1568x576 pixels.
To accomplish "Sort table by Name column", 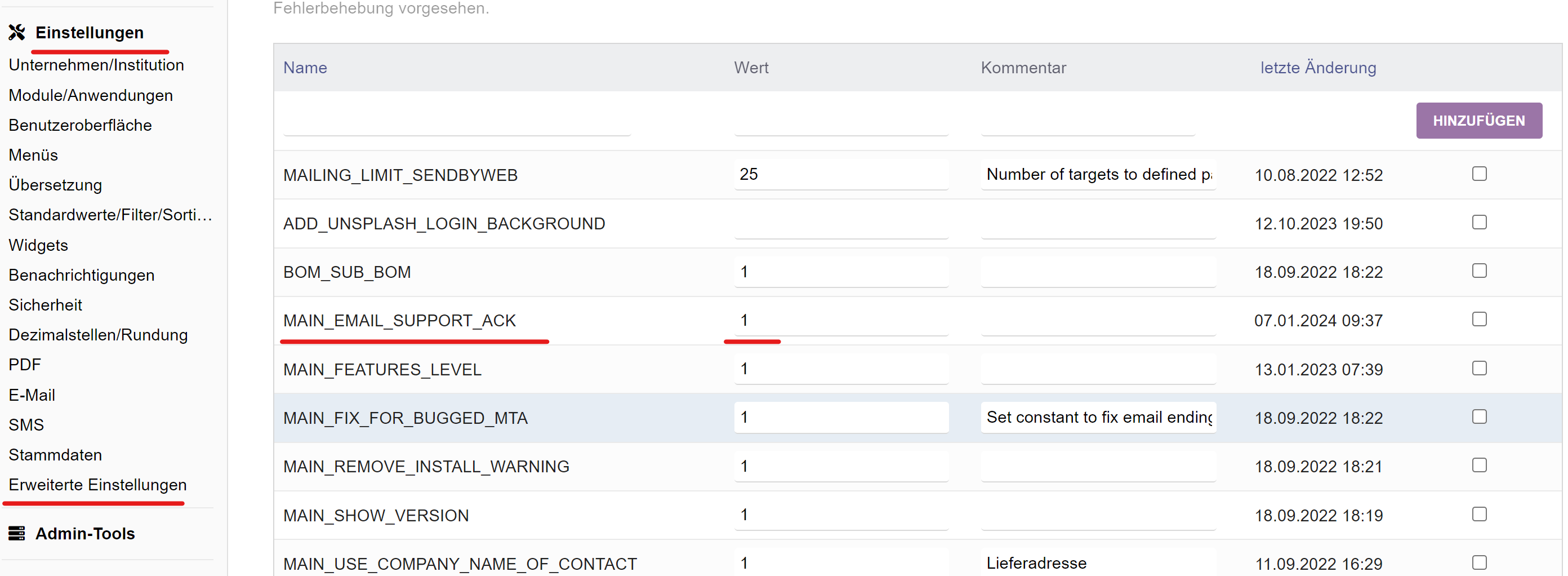I will point(305,68).
